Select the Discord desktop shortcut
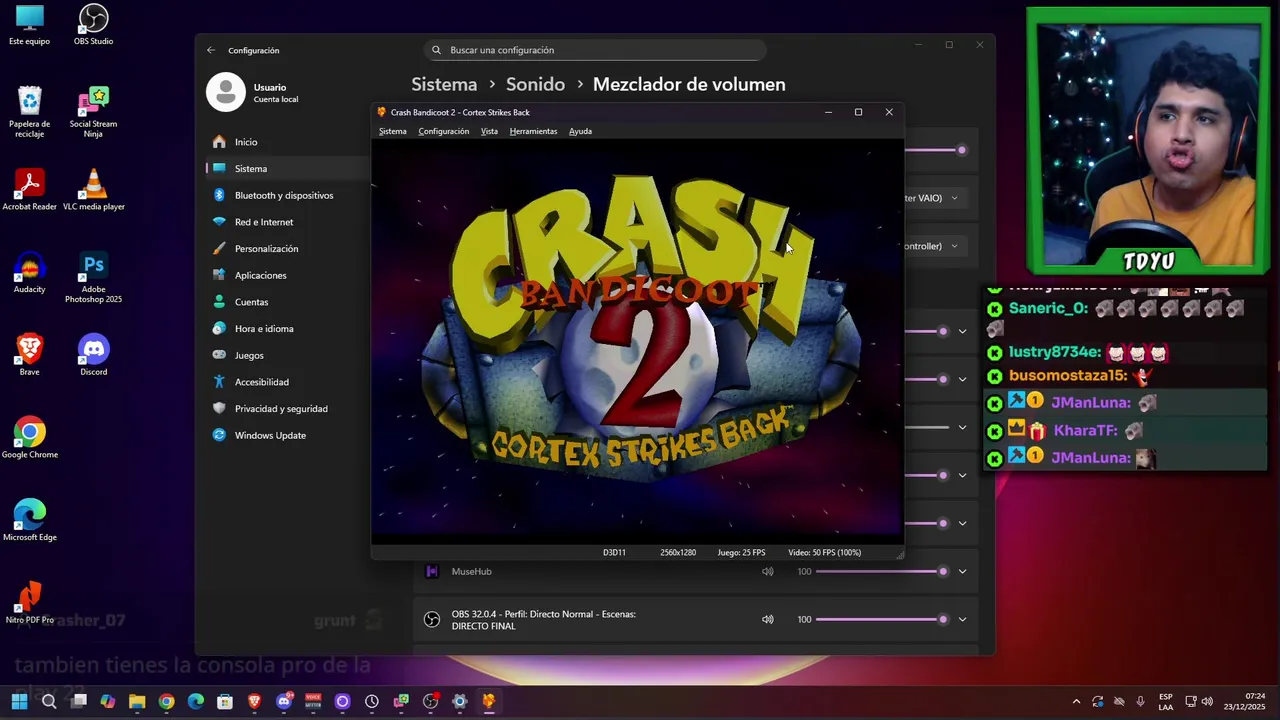The height and width of the screenshot is (720, 1280). (x=93, y=355)
